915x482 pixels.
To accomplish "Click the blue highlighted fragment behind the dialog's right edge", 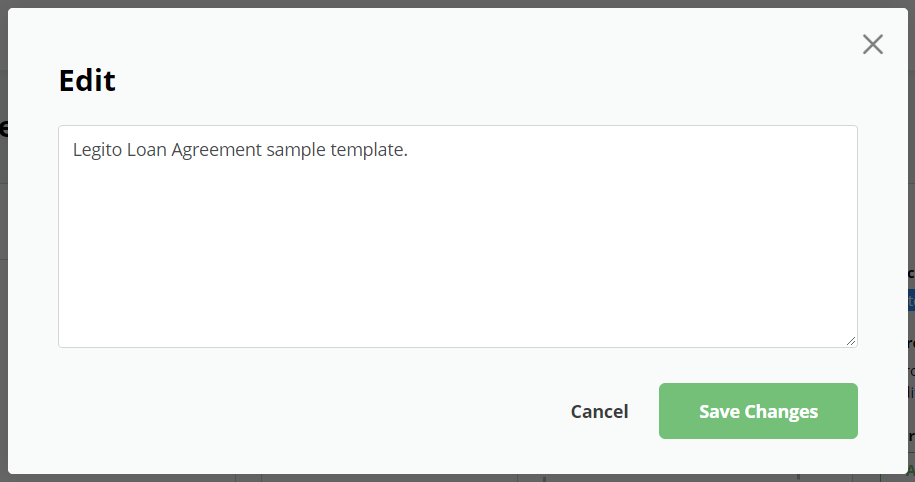I will 911,300.
